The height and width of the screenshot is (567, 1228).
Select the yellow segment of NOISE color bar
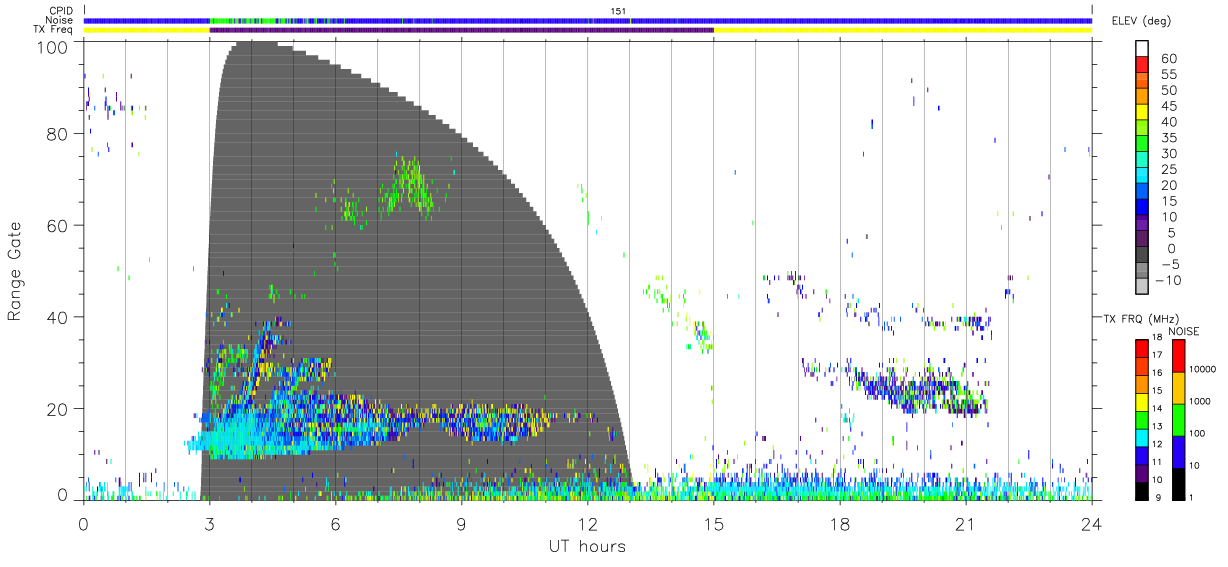(x=1178, y=387)
